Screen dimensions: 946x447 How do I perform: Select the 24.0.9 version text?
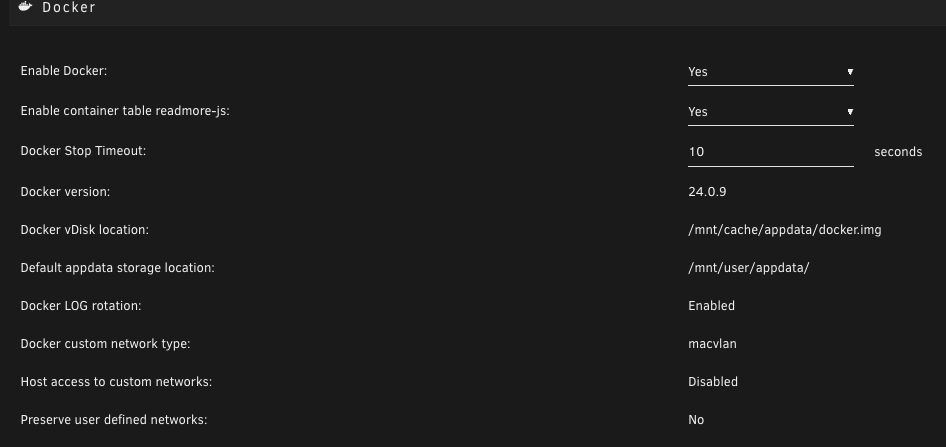707,192
